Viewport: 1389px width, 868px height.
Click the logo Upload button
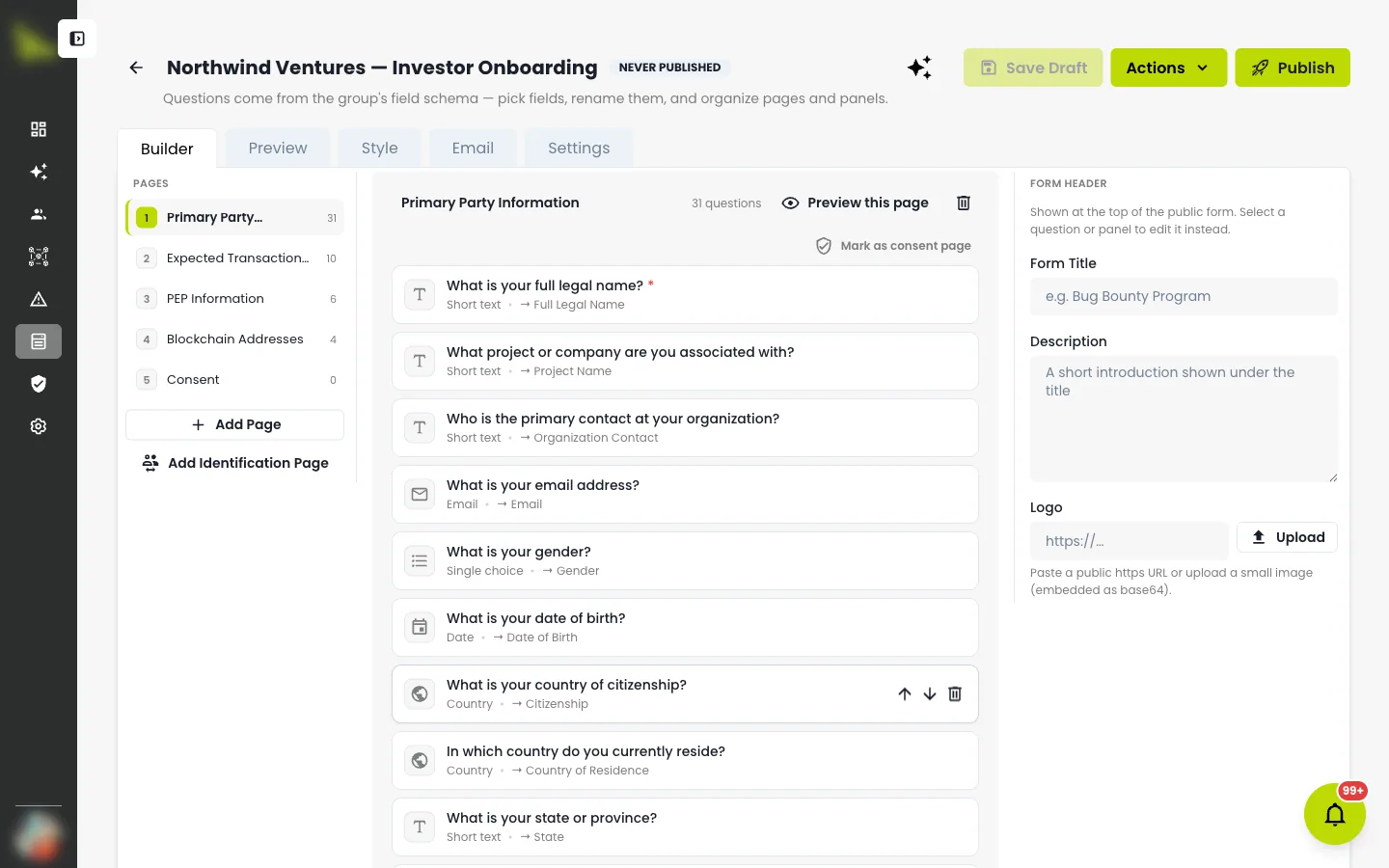1287,537
